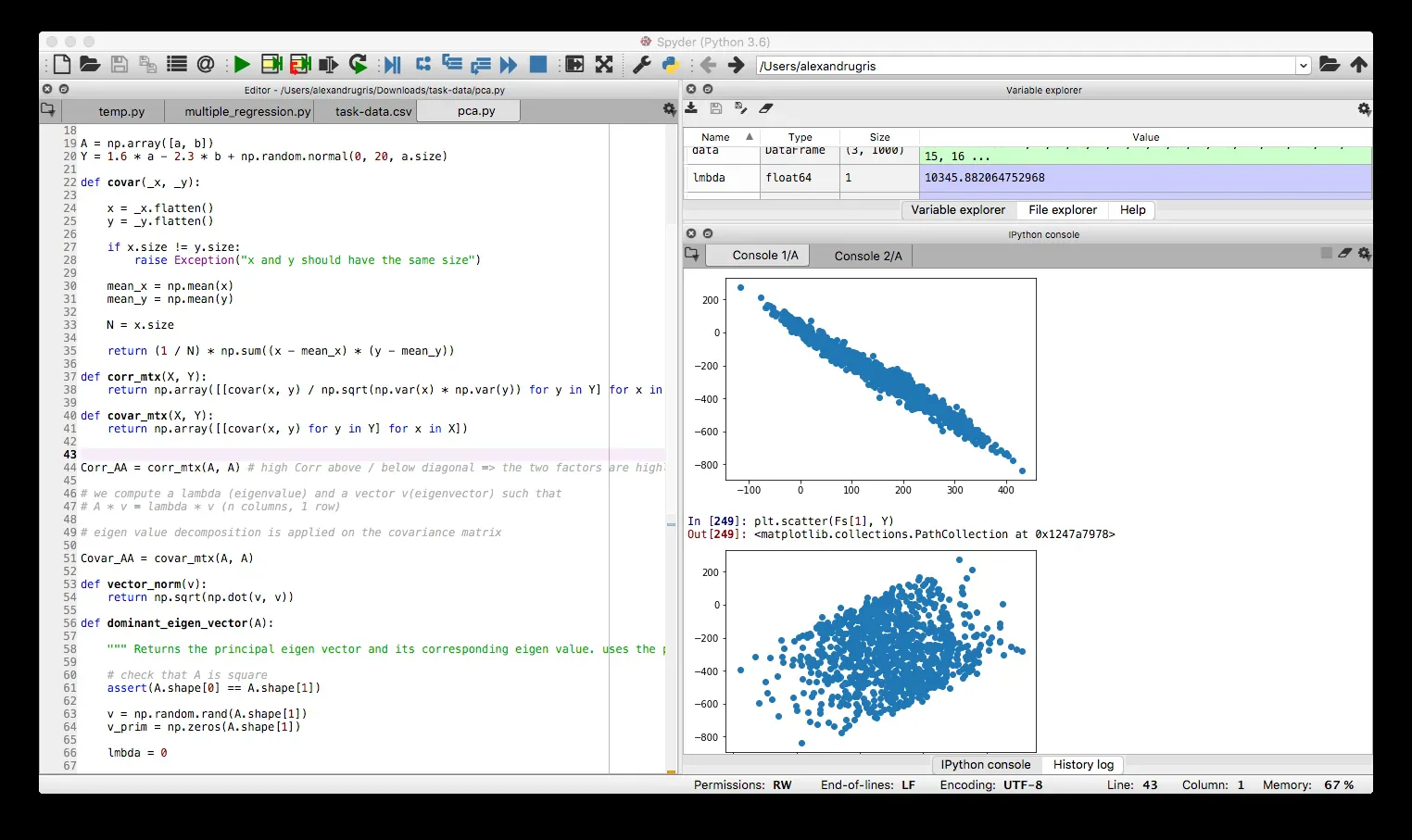This screenshot has width=1412, height=840.
Task: Toggle maximize current pane icon
Action: (574, 64)
